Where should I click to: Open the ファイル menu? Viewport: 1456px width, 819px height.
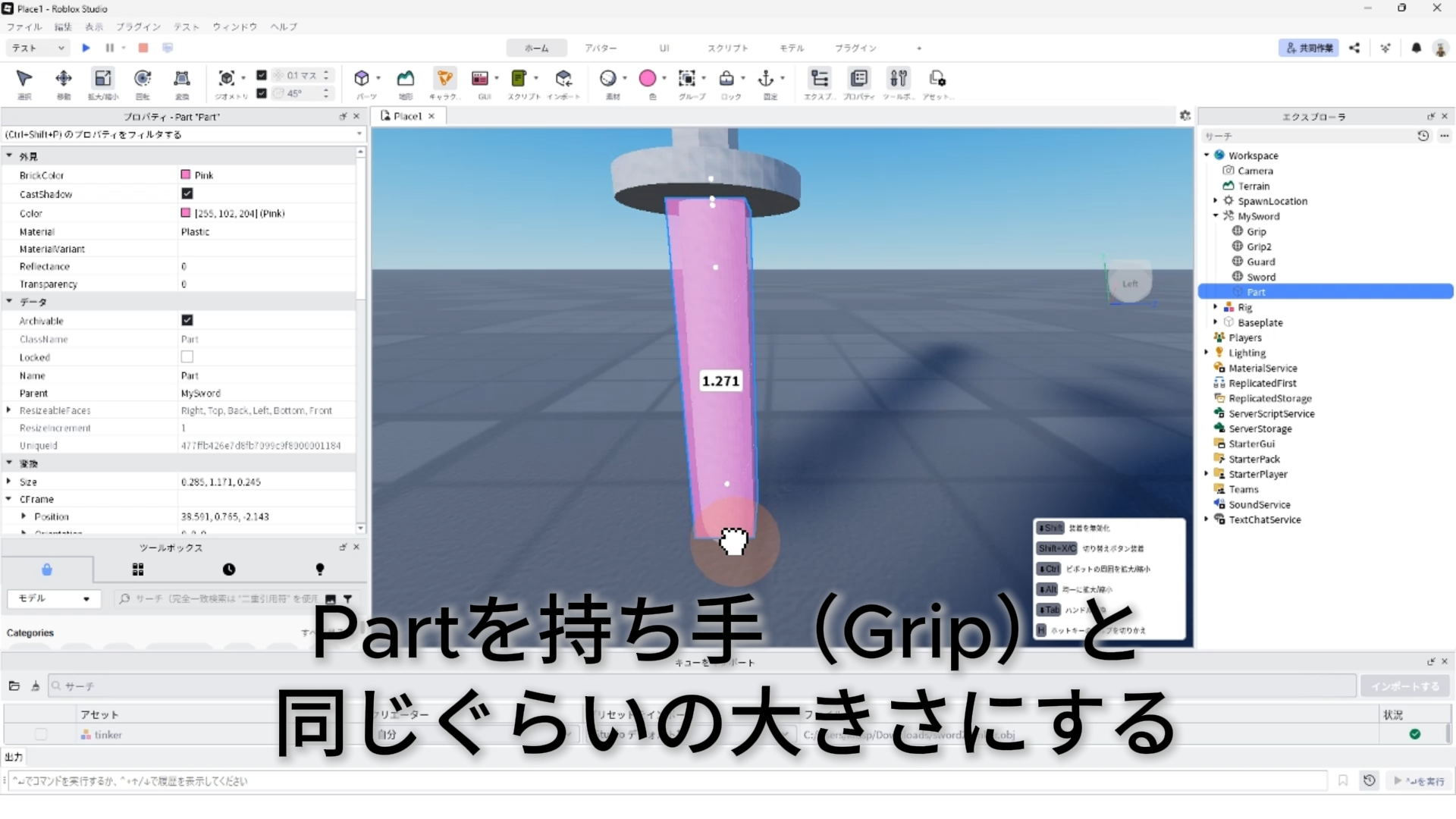[x=24, y=27]
